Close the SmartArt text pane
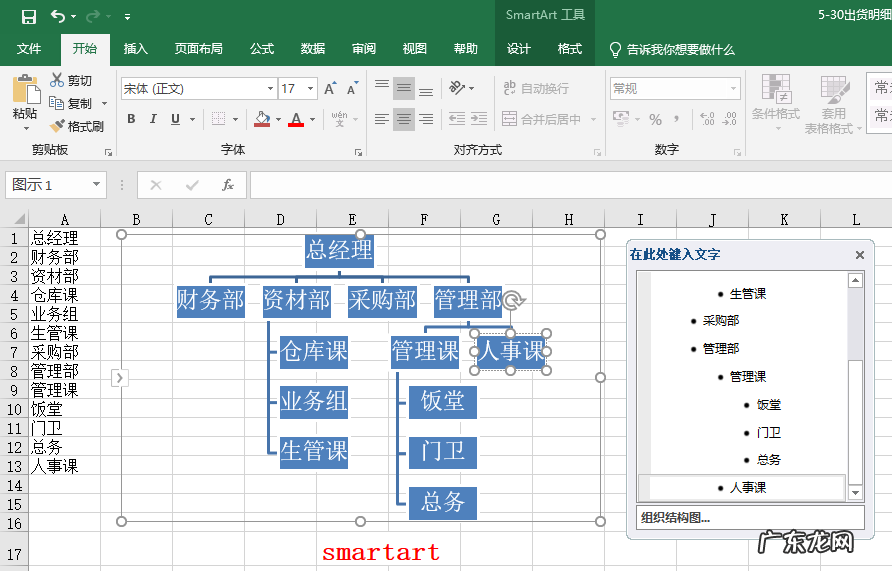892x571 pixels. pyautogui.click(x=860, y=255)
